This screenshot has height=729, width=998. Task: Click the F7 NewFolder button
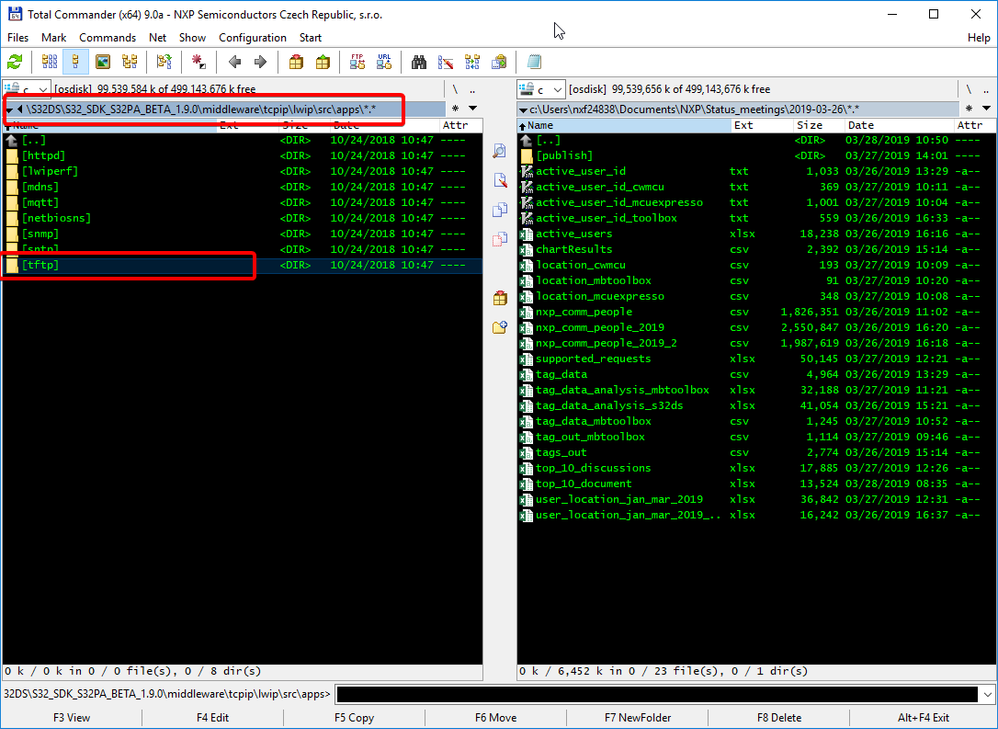click(x=638, y=718)
